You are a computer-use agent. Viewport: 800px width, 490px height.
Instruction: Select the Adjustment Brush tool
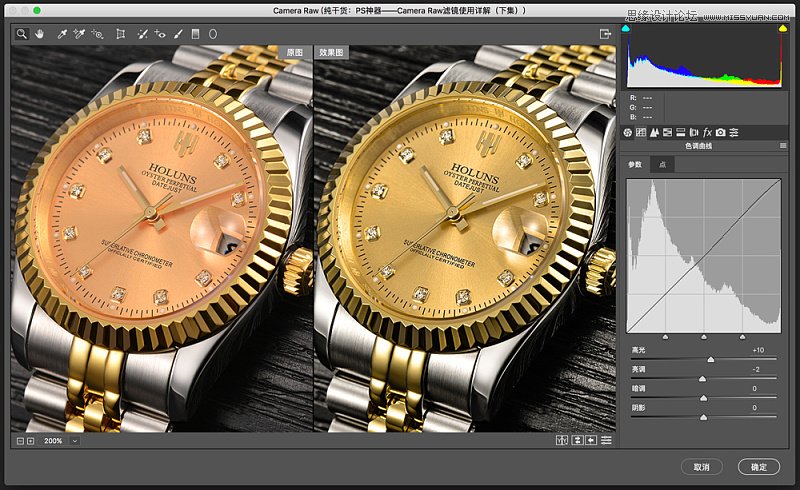pyautogui.click(x=178, y=33)
